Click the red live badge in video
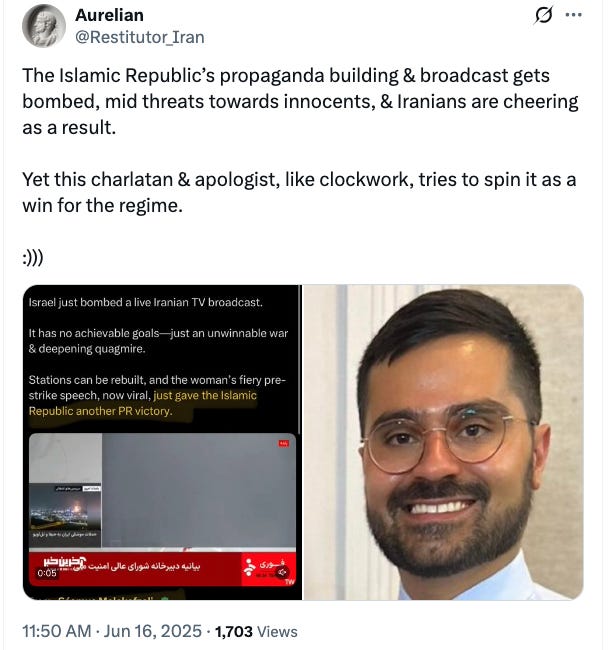Screen dimensions: 612x650 pyautogui.click(x=284, y=444)
